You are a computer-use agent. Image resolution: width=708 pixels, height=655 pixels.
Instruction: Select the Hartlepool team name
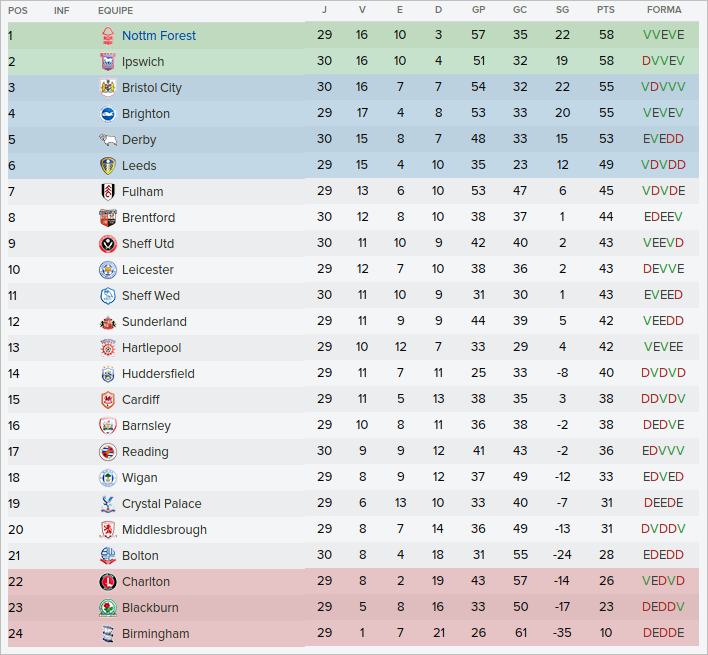coord(151,348)
